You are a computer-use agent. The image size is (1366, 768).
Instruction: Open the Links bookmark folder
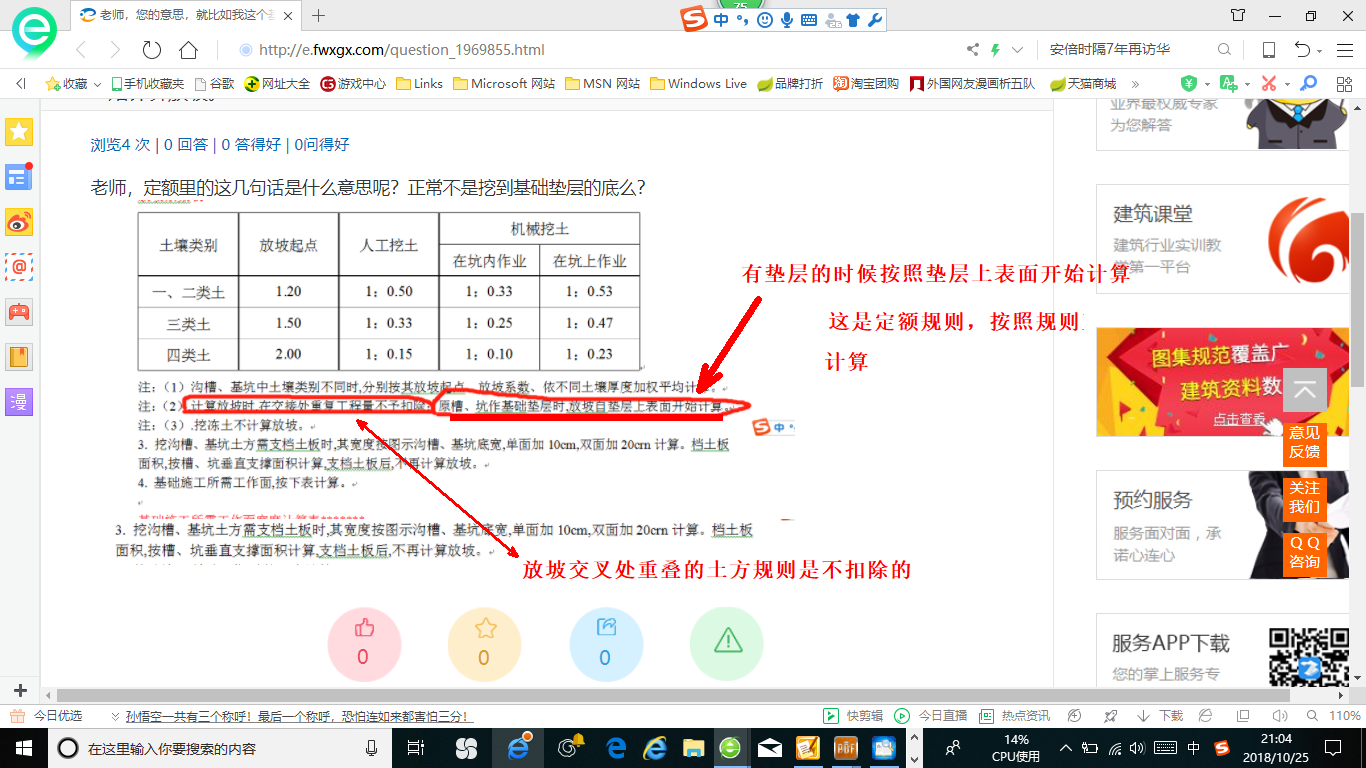(420, 84)
